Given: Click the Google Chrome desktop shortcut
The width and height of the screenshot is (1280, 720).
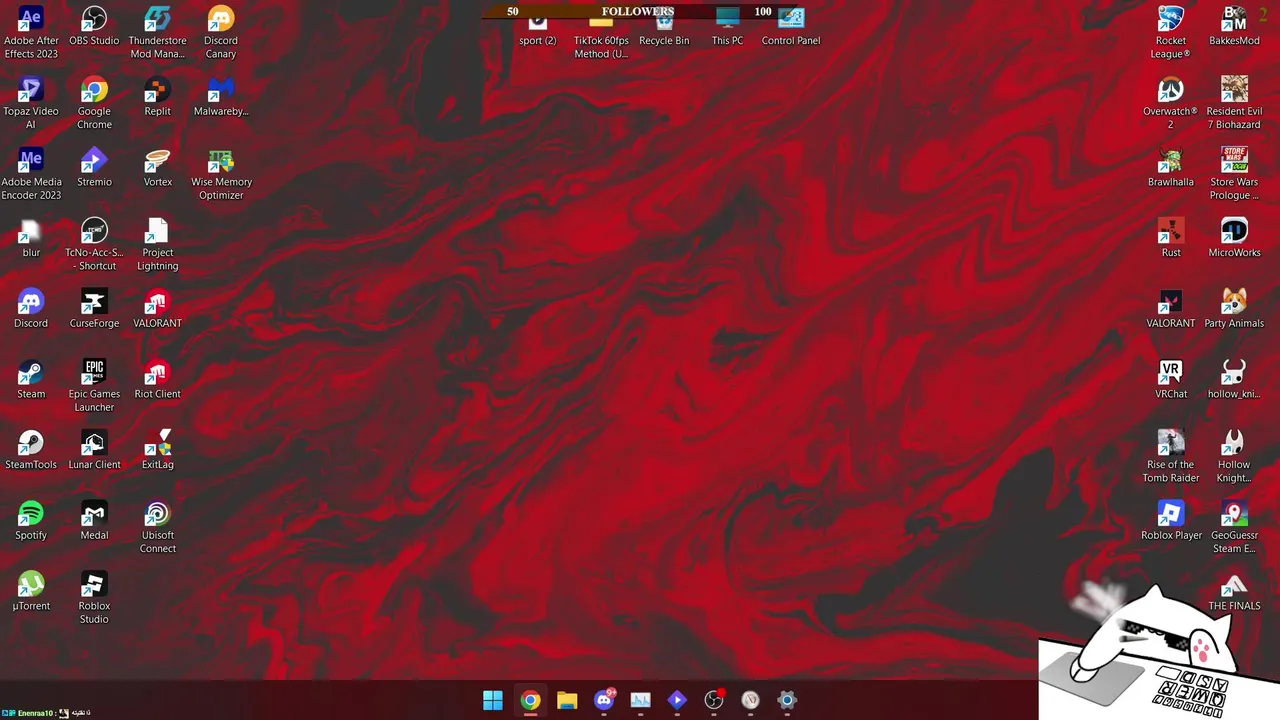Looking at the screenshot, I should tap(94, 103).
